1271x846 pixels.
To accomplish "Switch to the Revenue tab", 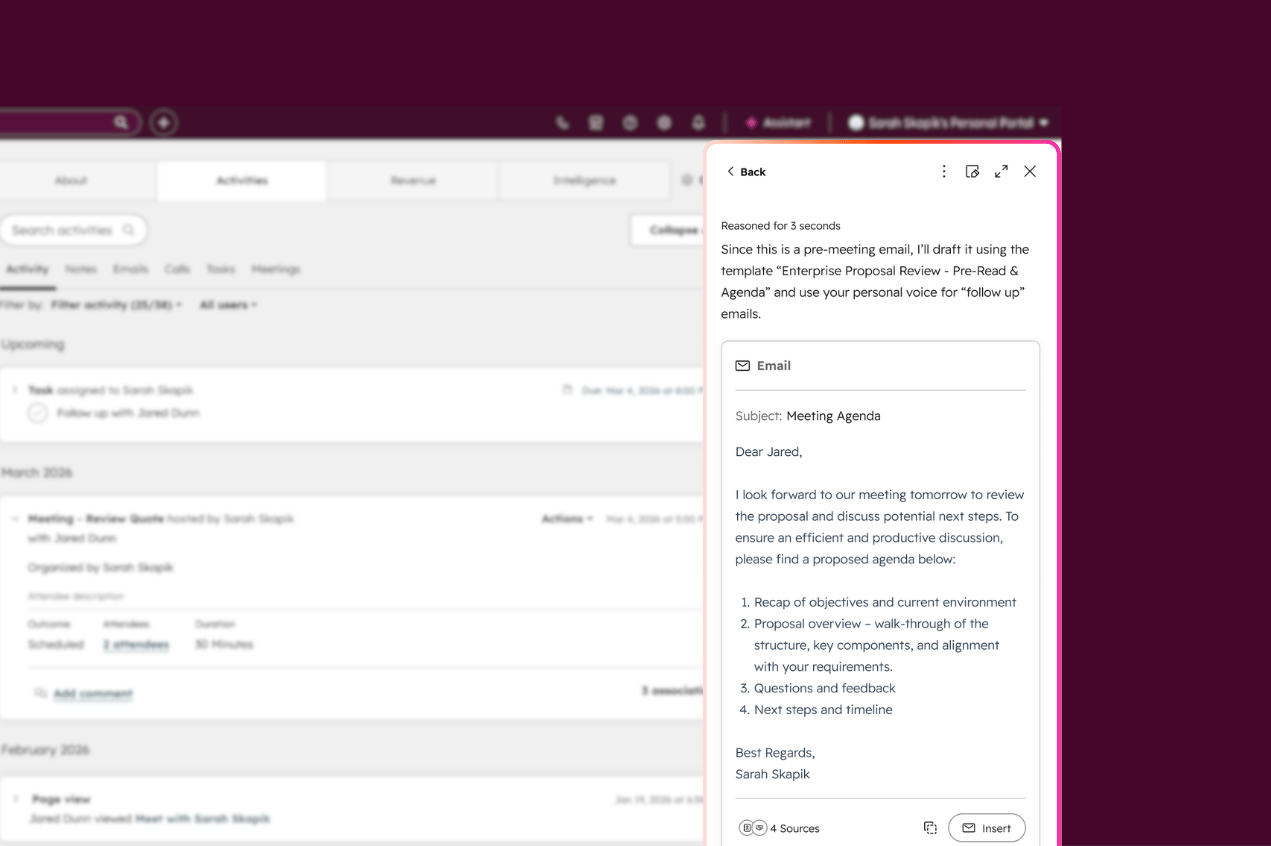I will [412, 181].
